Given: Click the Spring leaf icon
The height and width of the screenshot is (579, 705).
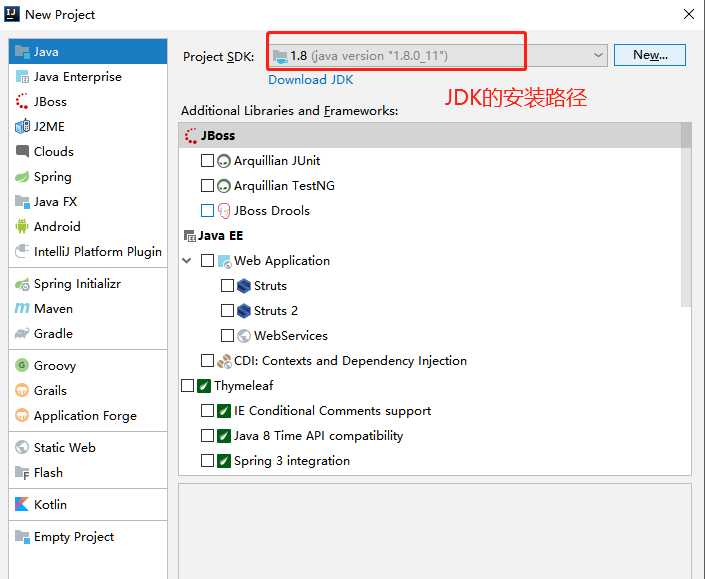Looking at the screenshot, I should [22, 177].
